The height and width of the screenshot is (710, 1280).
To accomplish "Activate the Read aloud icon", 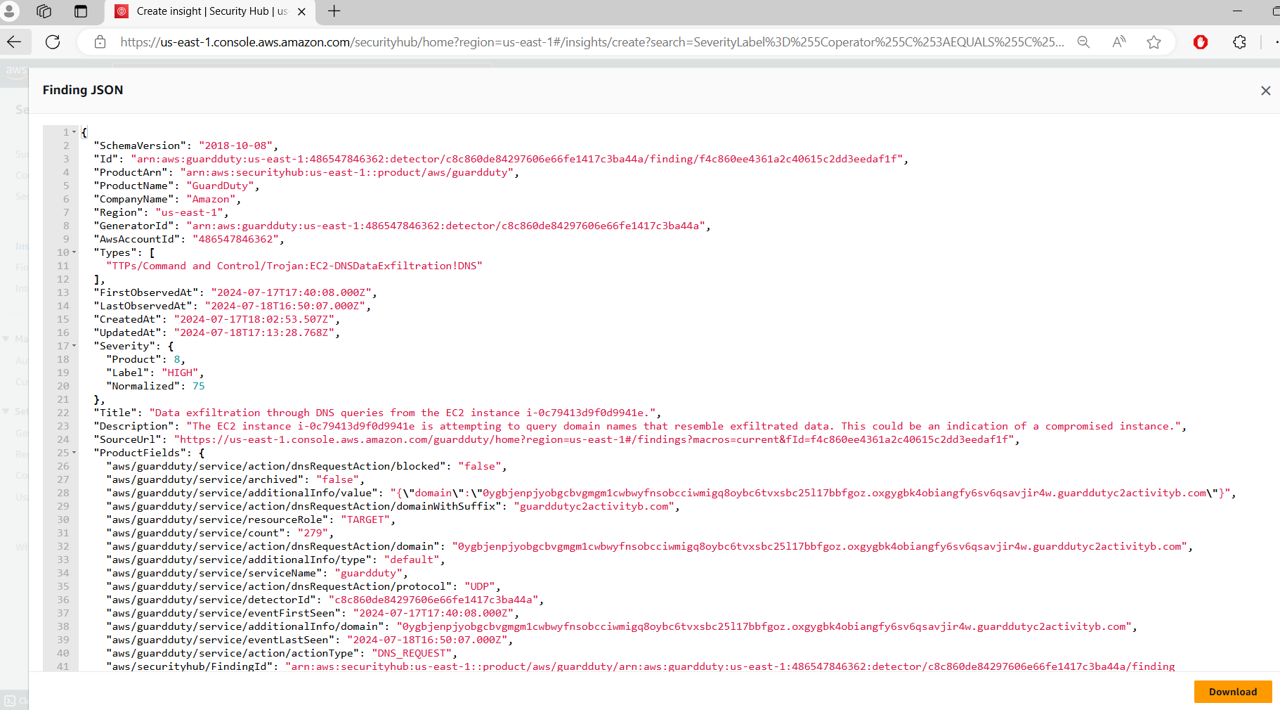I will pyautogui.click(x=1119, y=42).
